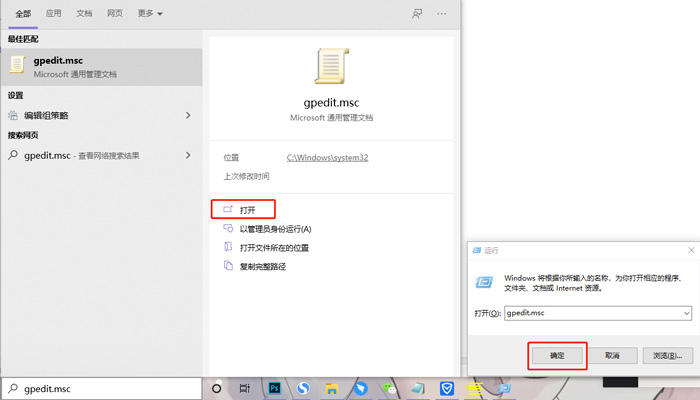Screen dimensions: 700x400
Task: Select the 全部 search tab
Action: (23, 14)
